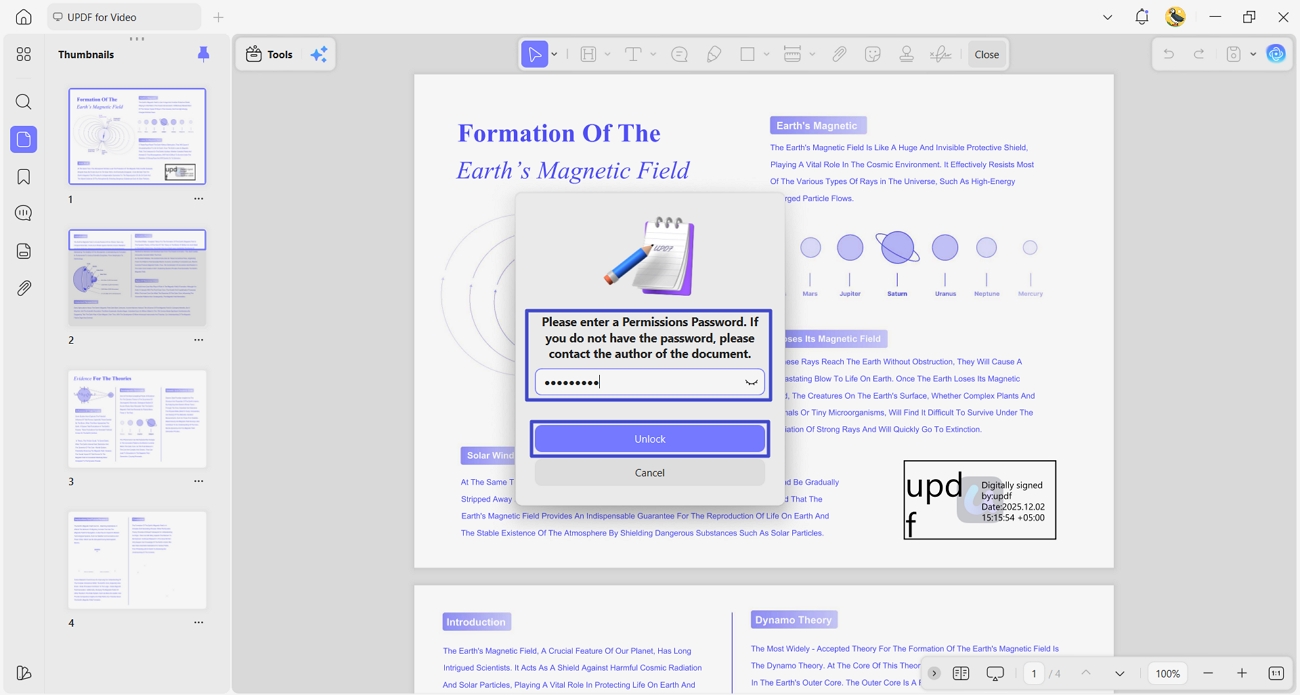Screen dimensions: 1300x695
Task: Edit the current page number field
Action: 1034,673
